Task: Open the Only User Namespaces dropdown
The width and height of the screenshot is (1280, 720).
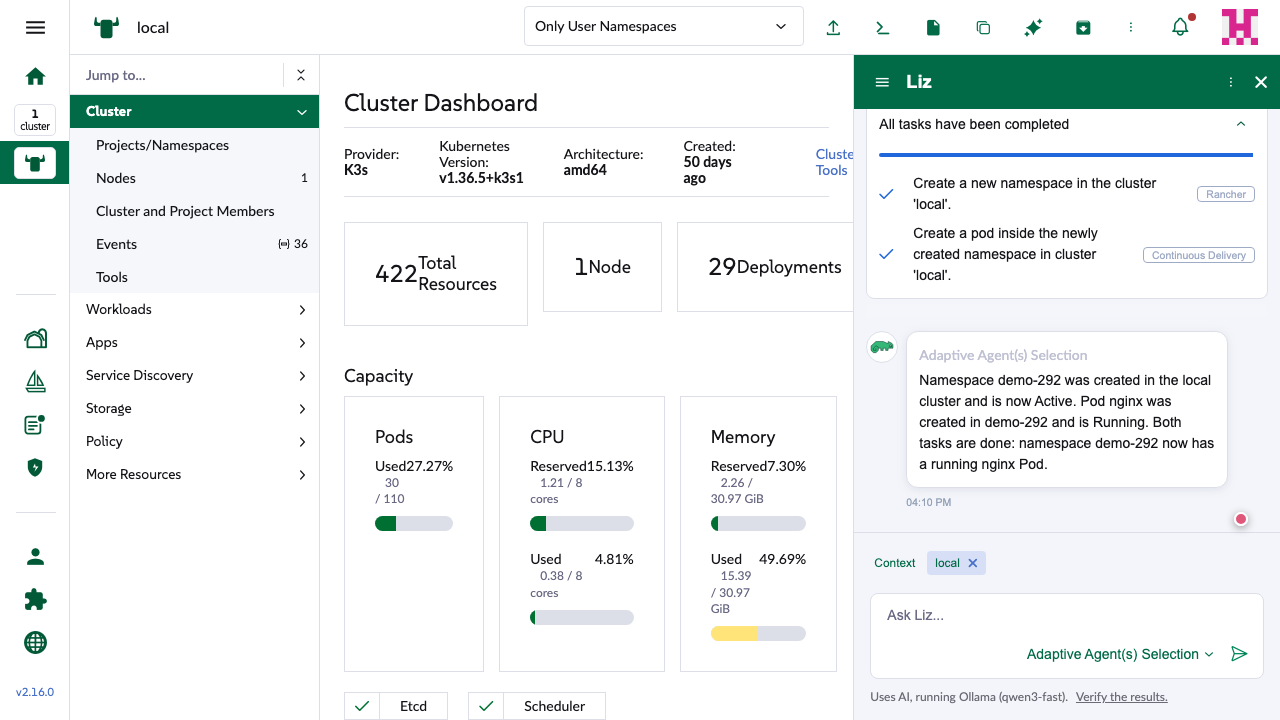Action: (664, 27)
